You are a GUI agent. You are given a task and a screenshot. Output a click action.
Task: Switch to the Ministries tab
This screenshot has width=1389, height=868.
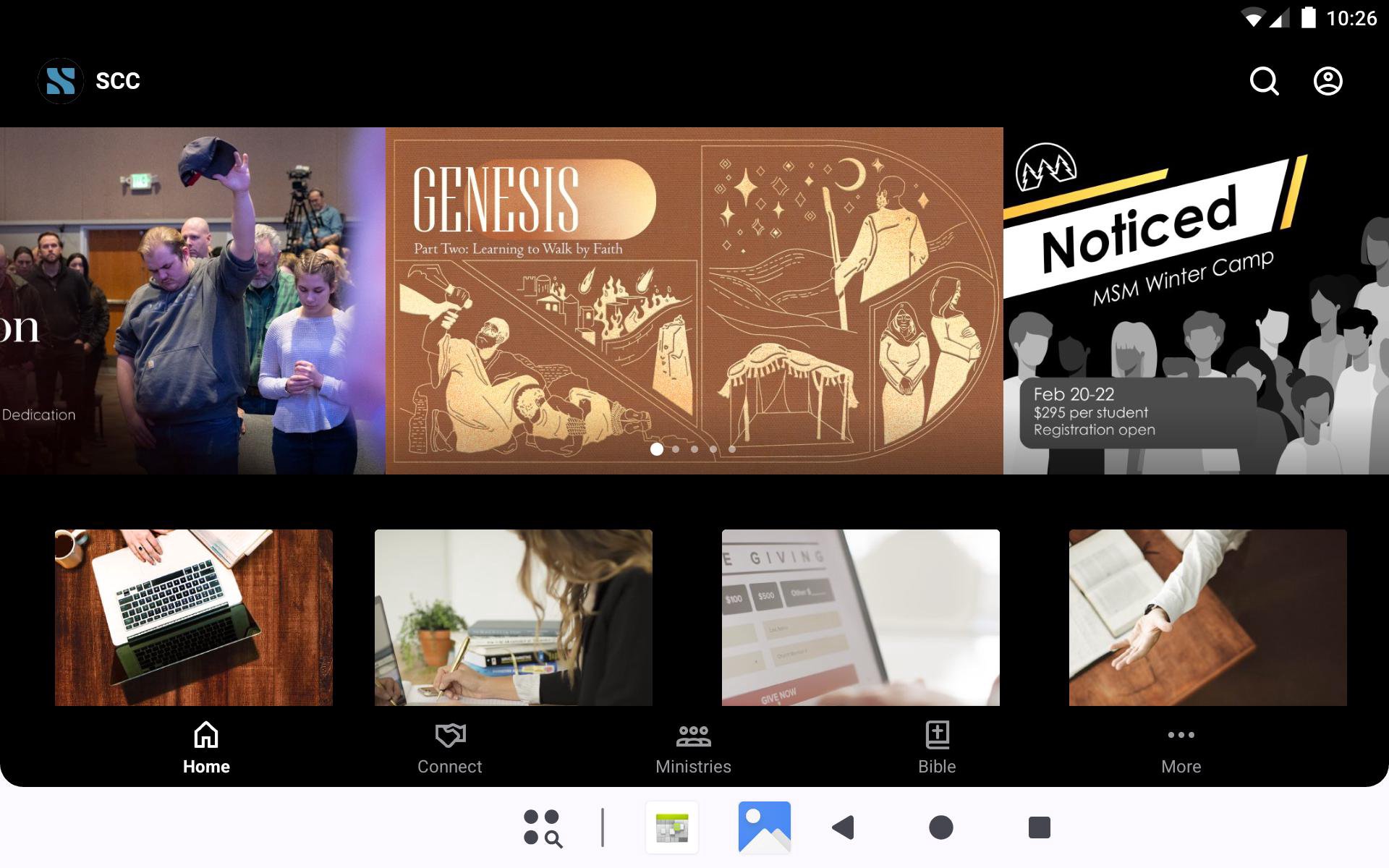[693, 748]
